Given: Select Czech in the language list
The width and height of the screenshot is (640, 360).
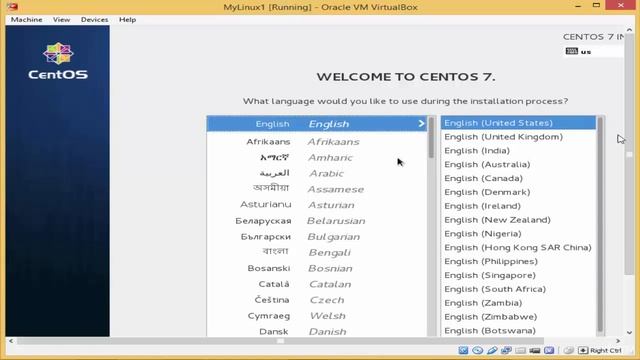Looking at the screenshot, I should tap(317, 300).
